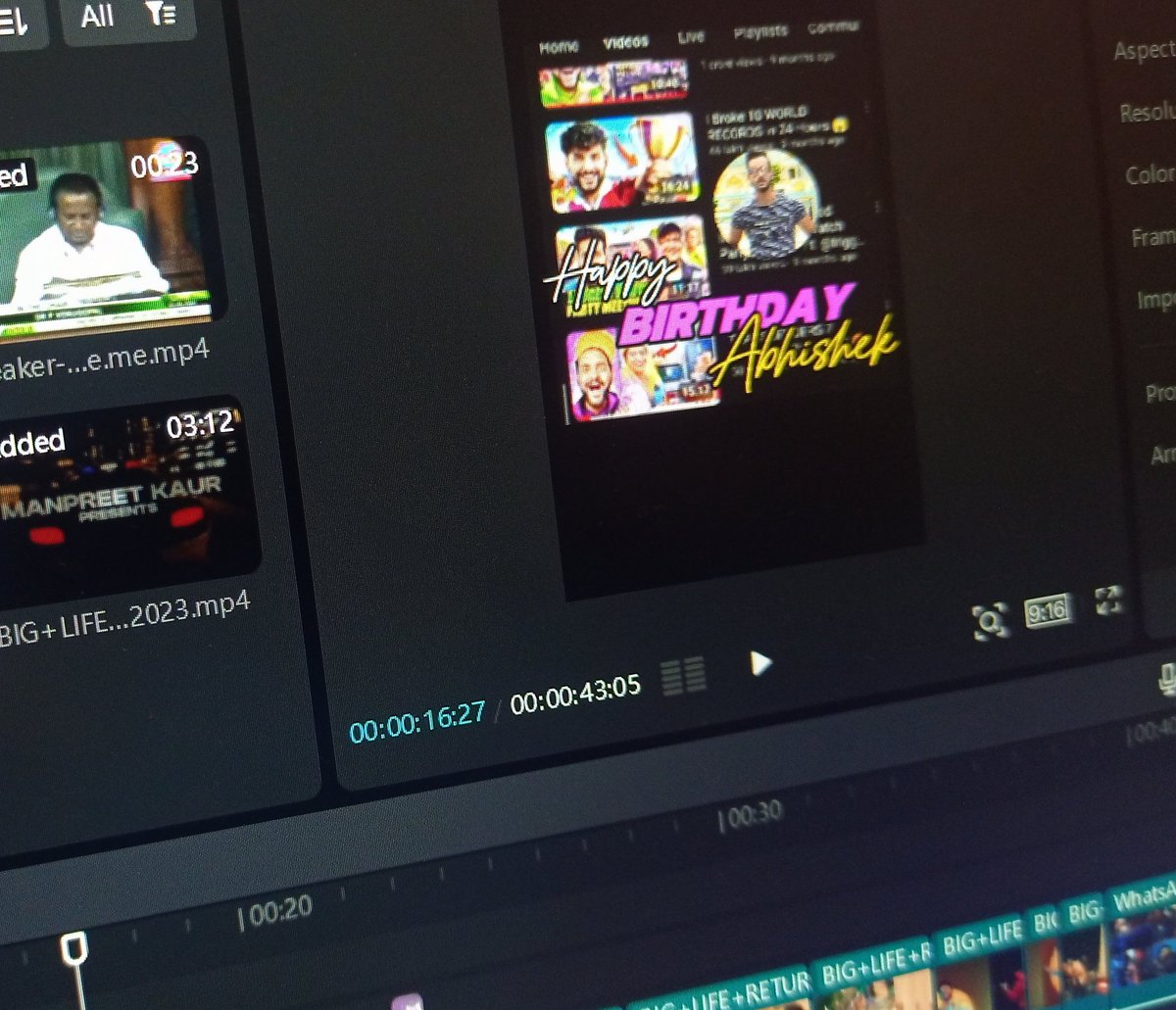This screenshot has width=1176, height=1010.
Task: Open the All media filter dropdown
Action: (x=128, y=15)
